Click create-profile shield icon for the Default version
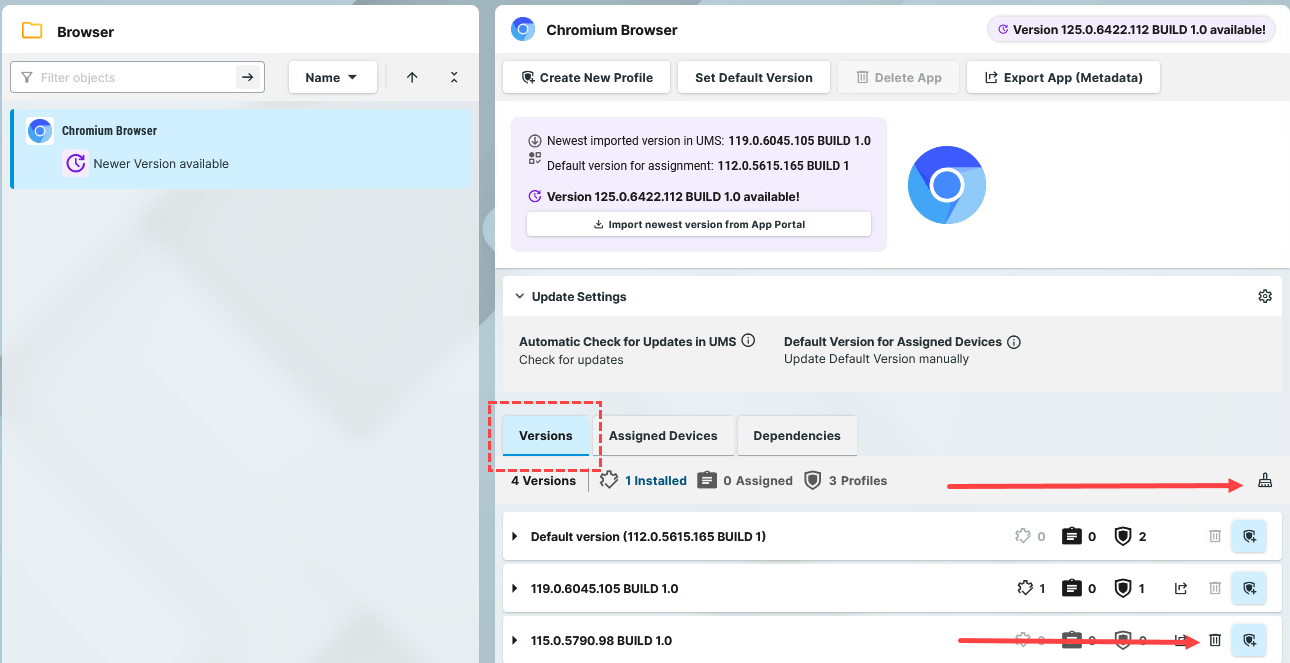Viewport: 1290px width, 663px height. pyautogui.click(x=1249, y=537)
